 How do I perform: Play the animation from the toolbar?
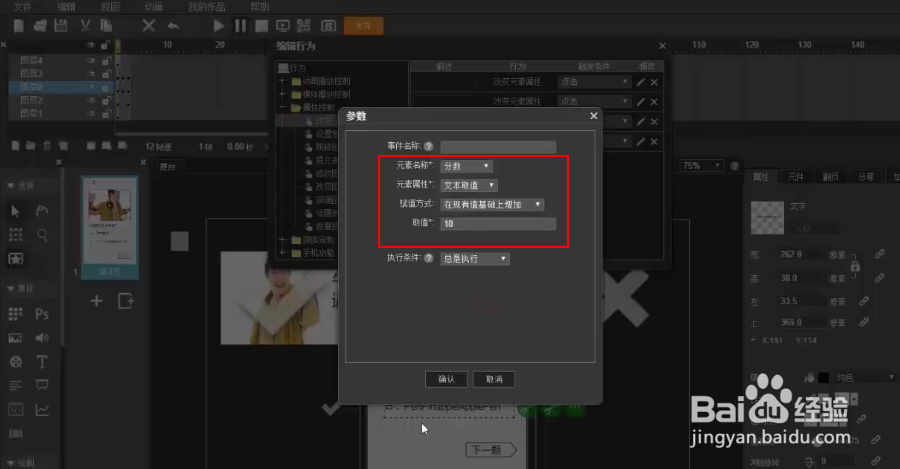tap(218, 26)
